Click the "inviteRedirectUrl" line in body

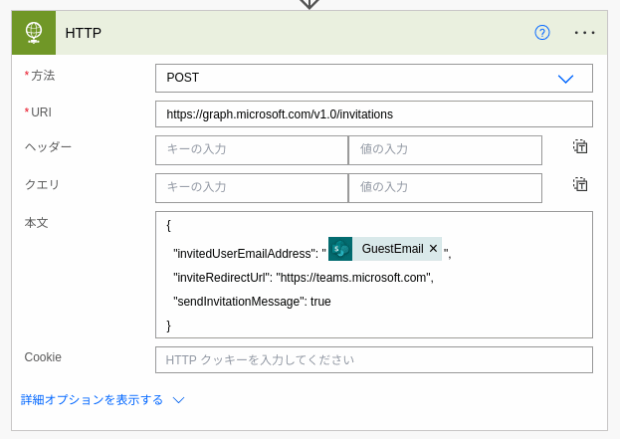[303, 278]
